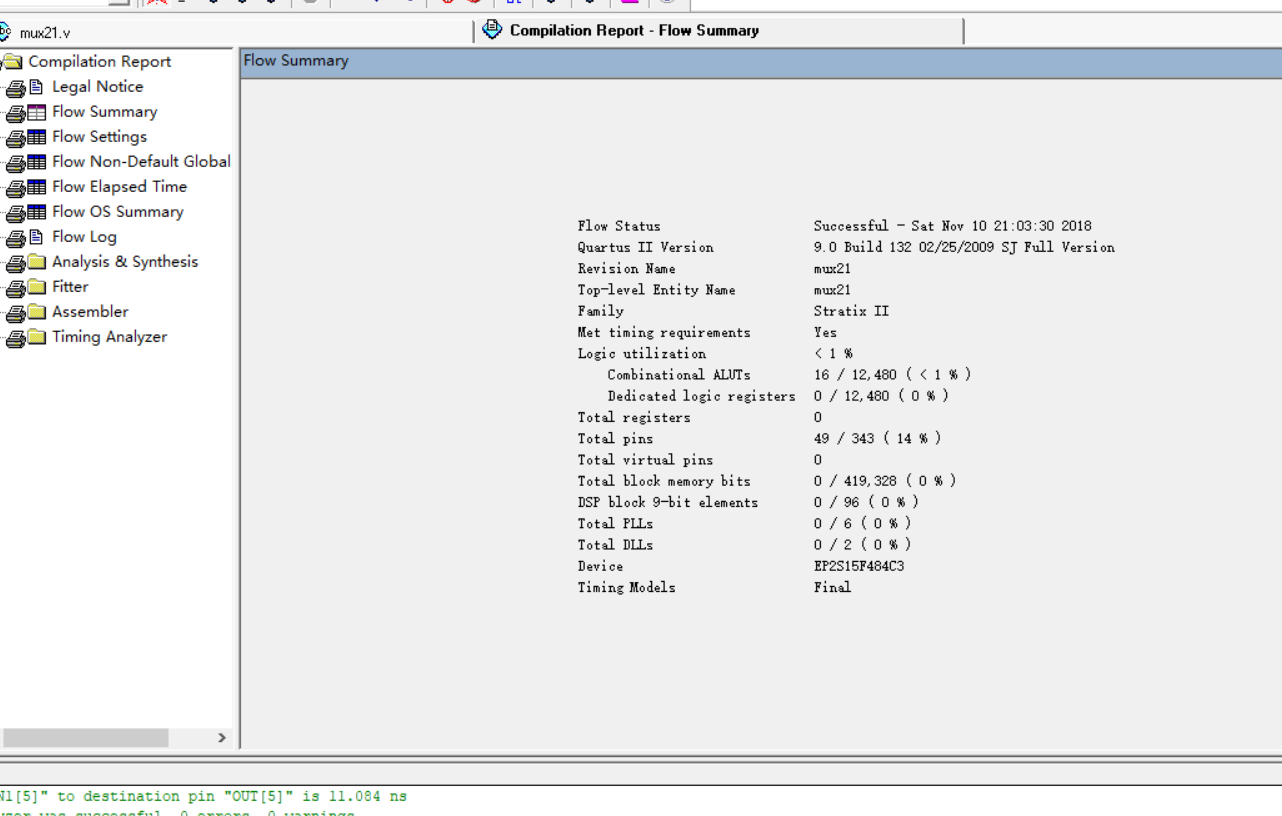Select the Analysis & Synthesis folder label
This screenshot has width=1282, height=816.
[125, 262]
